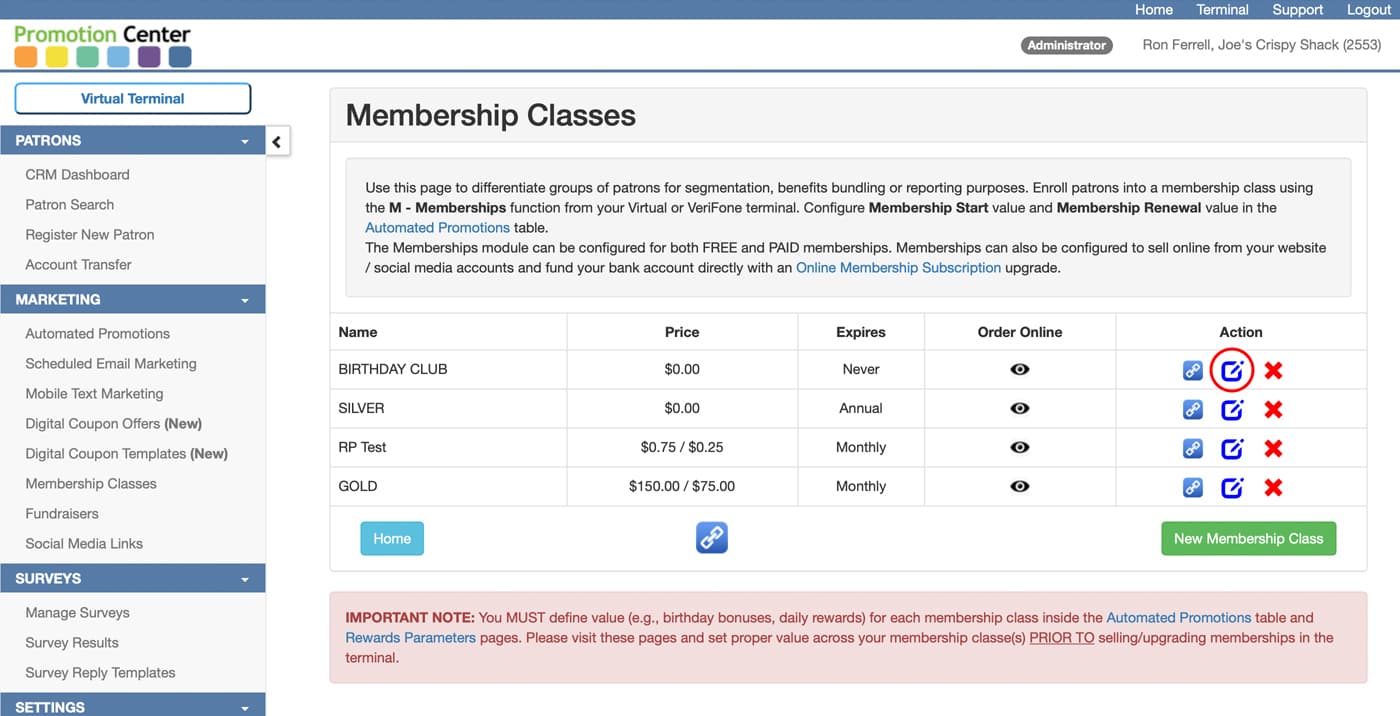Open Manage Surveys page
The image size is (1400, 716).
[77, 612]
